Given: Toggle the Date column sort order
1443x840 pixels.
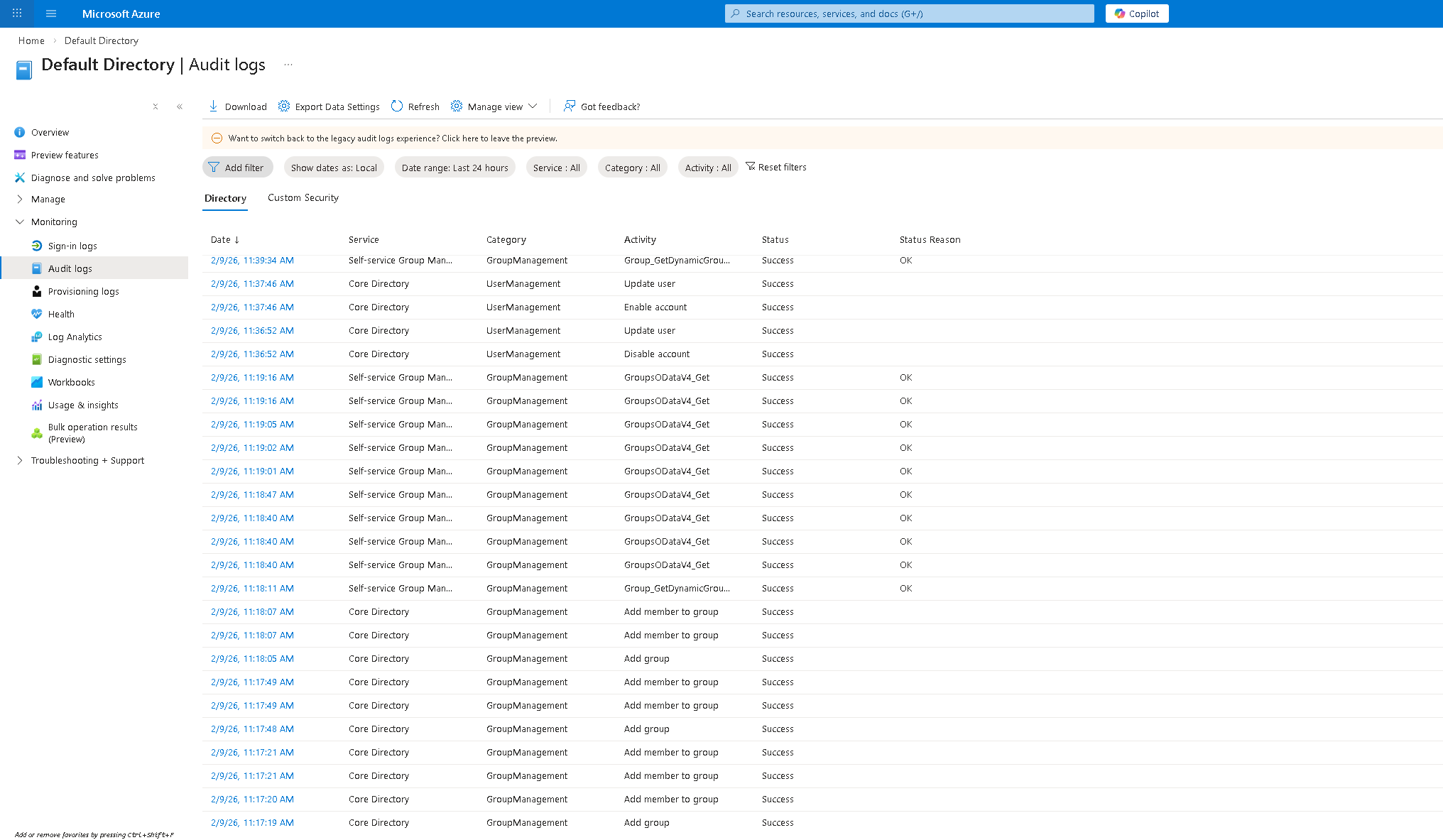Looking at the screenshot, I should [225, 239].
